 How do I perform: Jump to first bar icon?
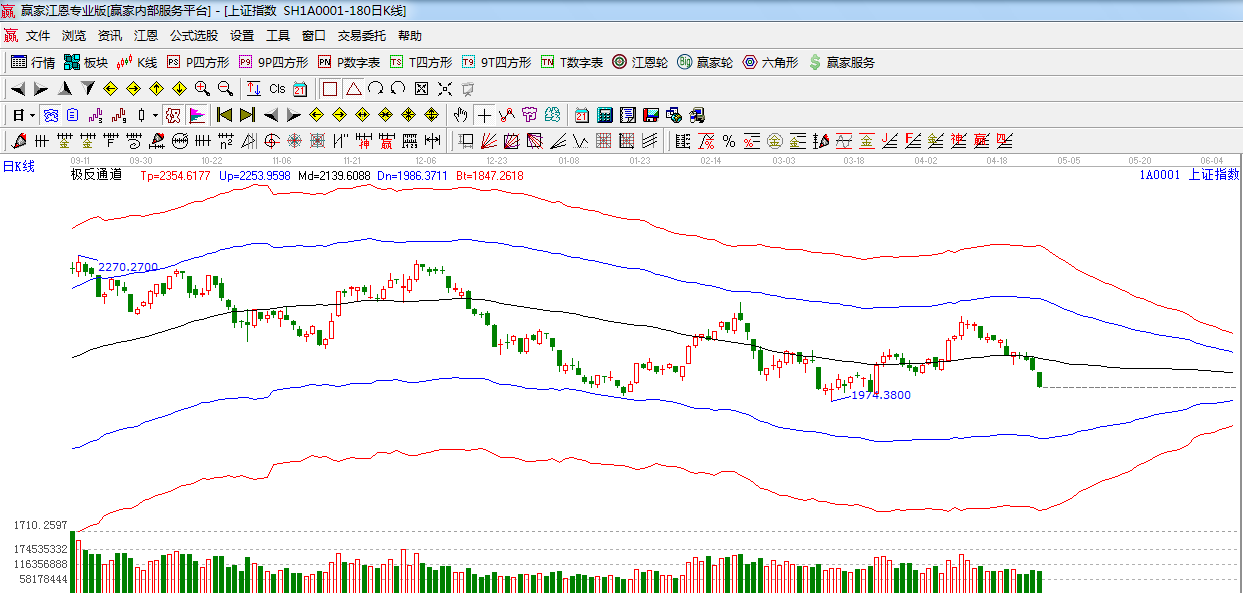(224, 114)
